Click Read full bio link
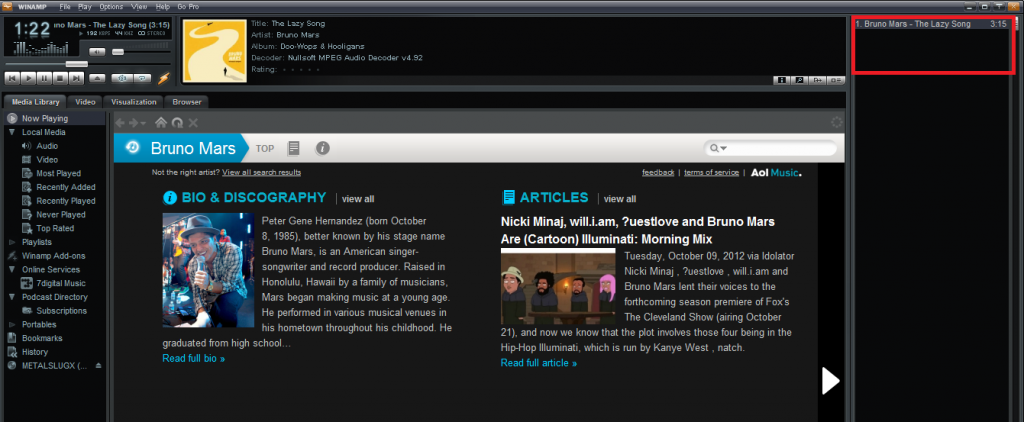The height and width of the screenshot is (422, 1024). [194, 359]
